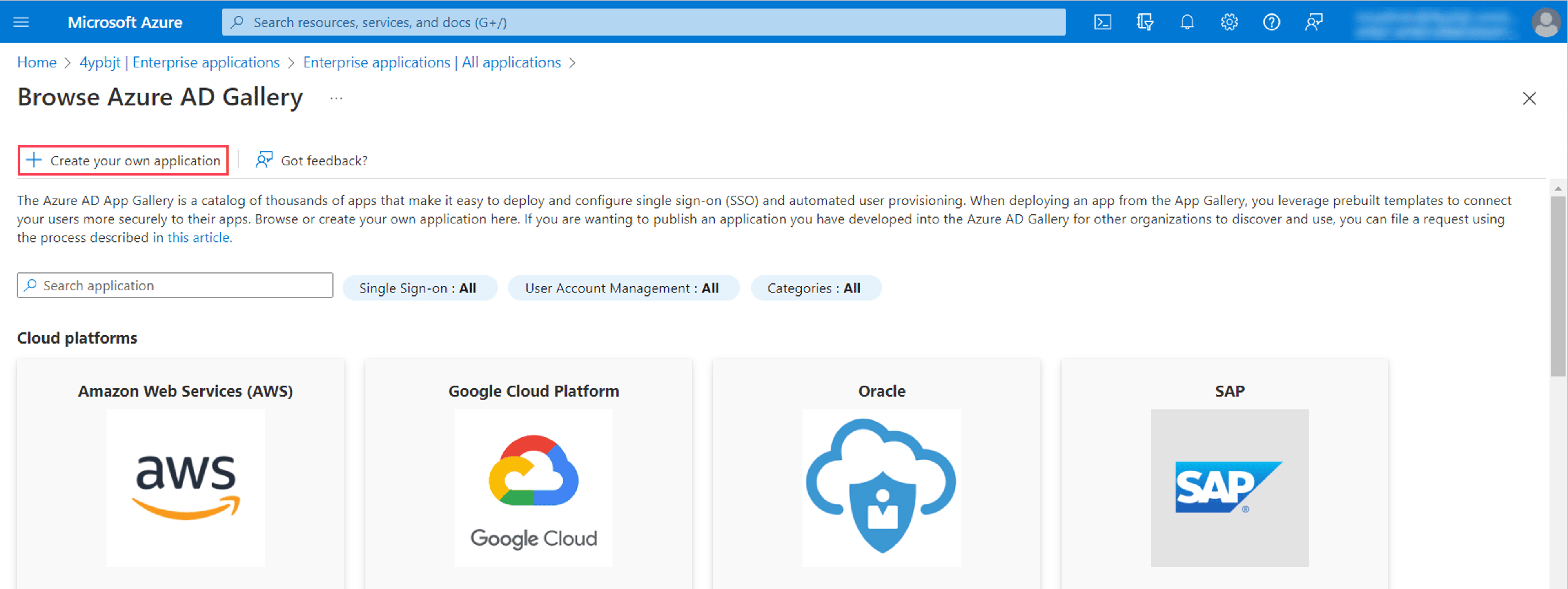Click the magnifier icon in the Azure search bar
1568x589 pixels.
coord(237,22)
